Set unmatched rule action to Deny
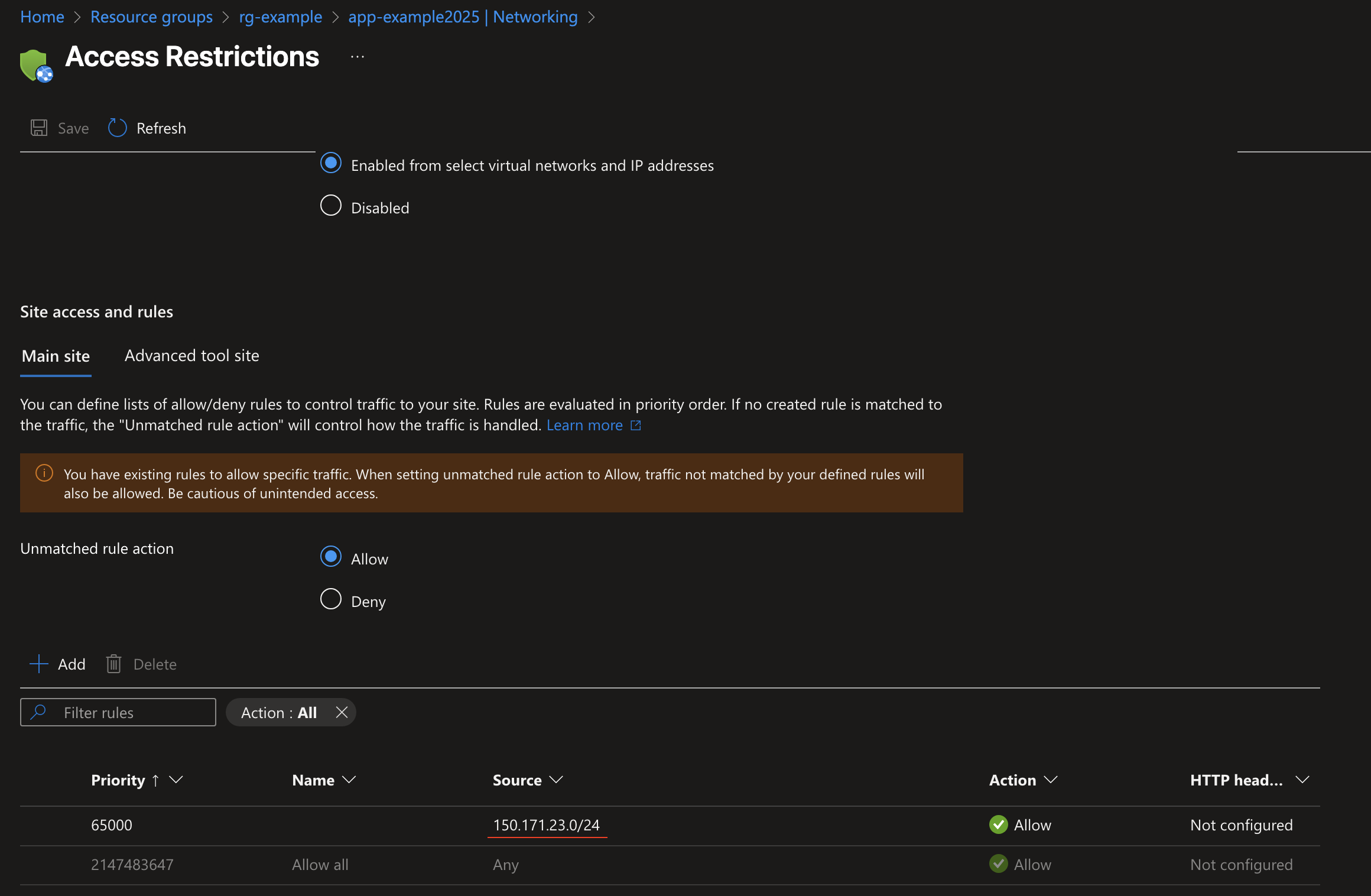This screenshot has height=896, width=1371. [331, 599]
